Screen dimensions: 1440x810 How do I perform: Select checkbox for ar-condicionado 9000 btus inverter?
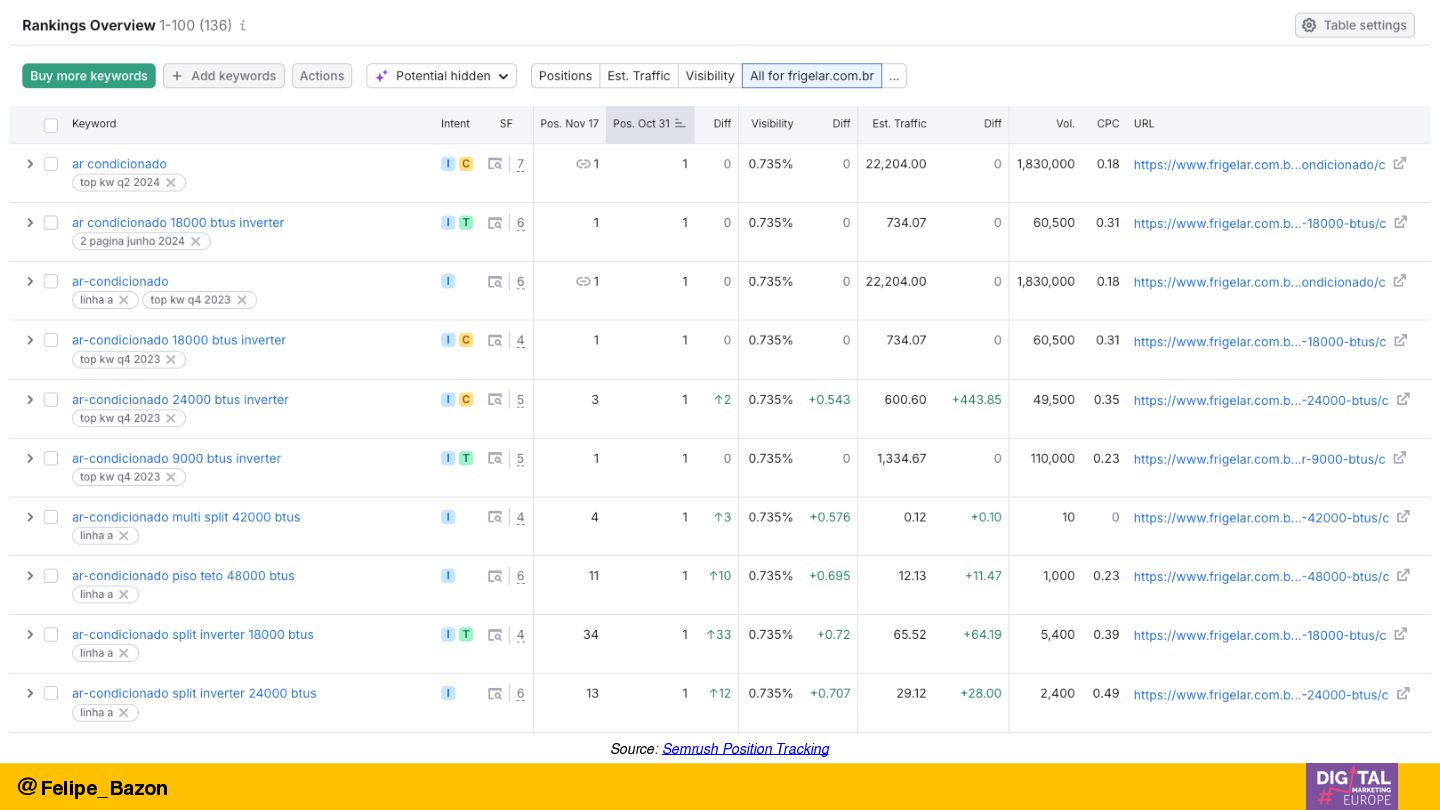(51, 458)
